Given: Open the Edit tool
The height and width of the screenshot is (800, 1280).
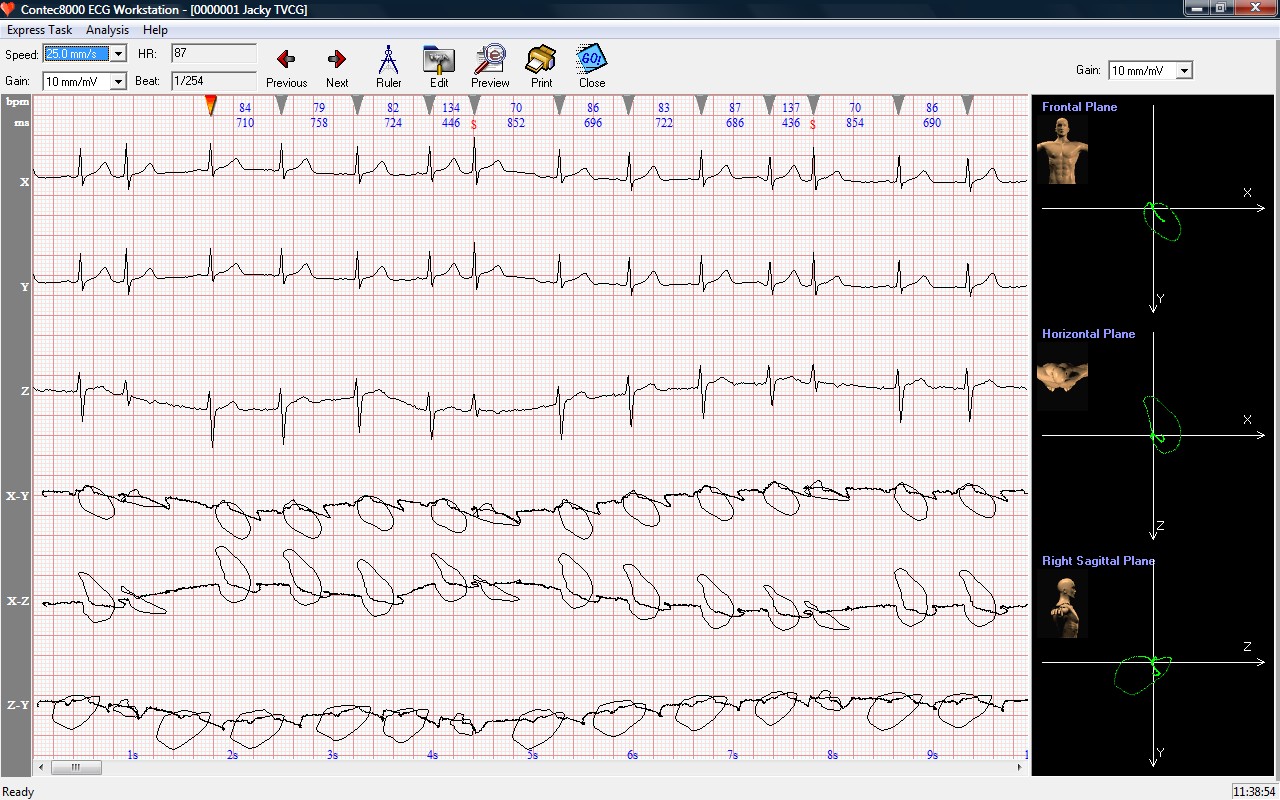Looking at the screenshot, I should tap(439, 60).
